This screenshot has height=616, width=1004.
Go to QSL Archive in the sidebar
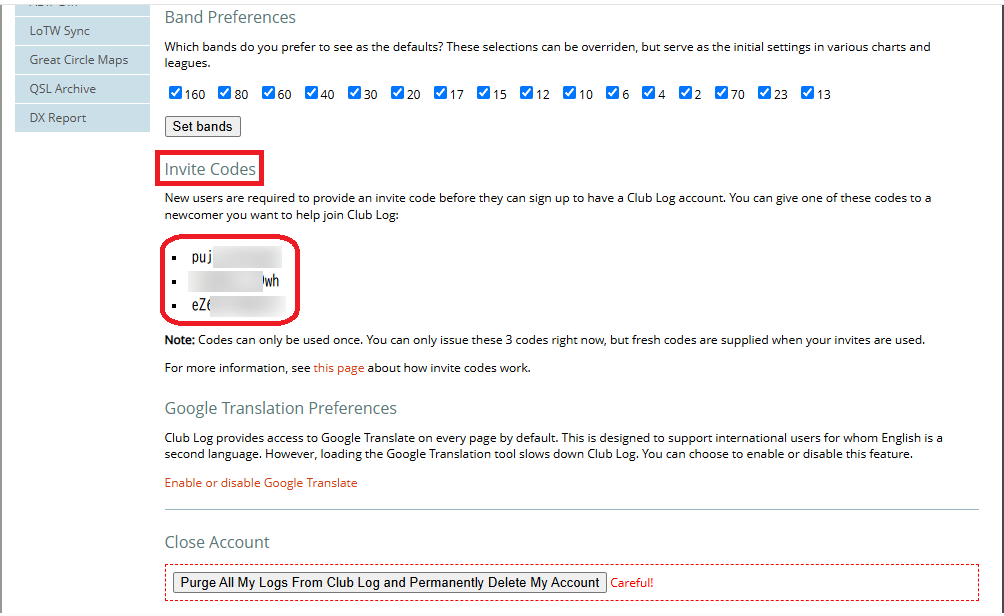[82, 88]
